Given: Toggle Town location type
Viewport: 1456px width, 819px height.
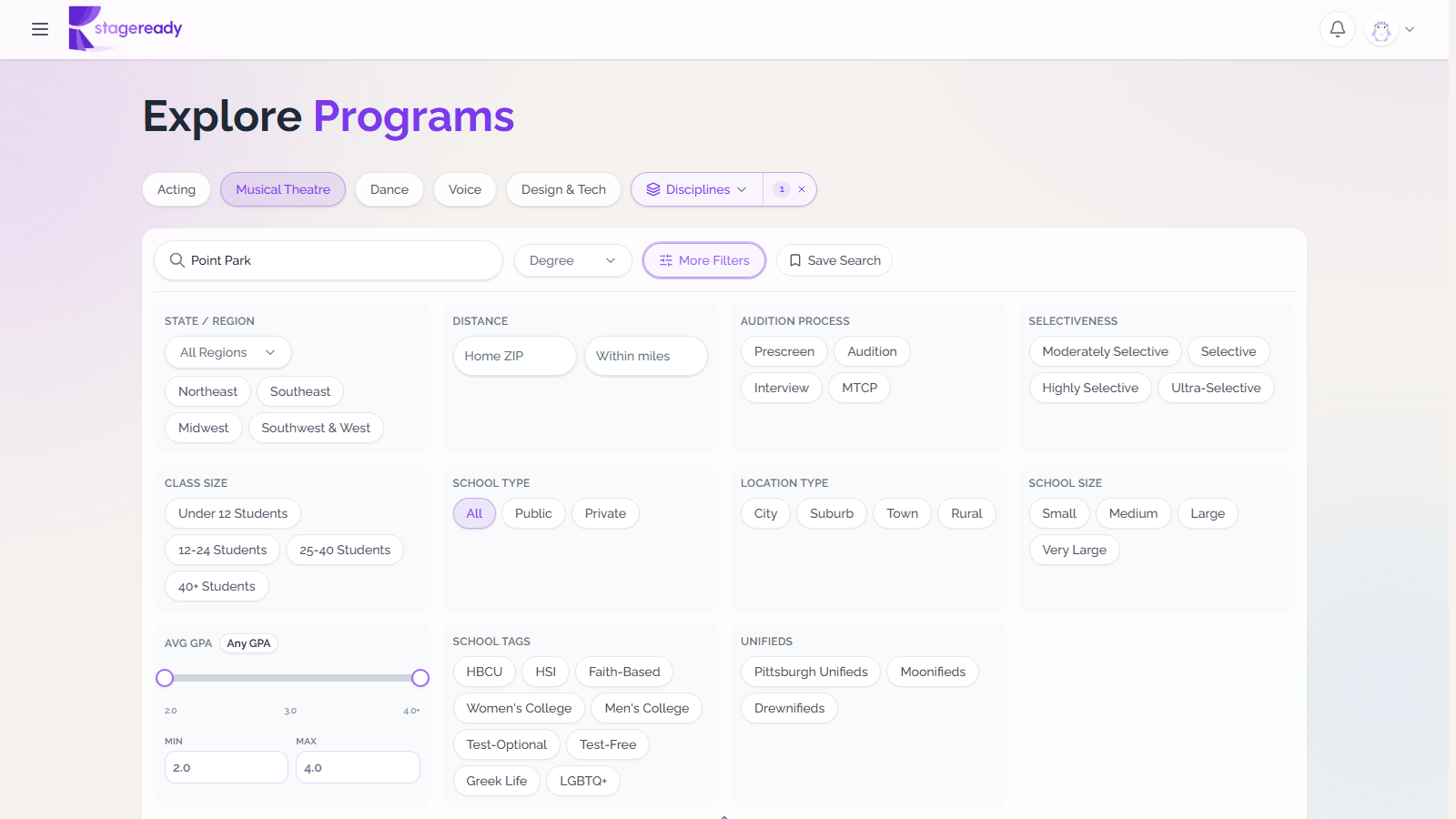Looking at the screenshot, I should tap(903, 513).
